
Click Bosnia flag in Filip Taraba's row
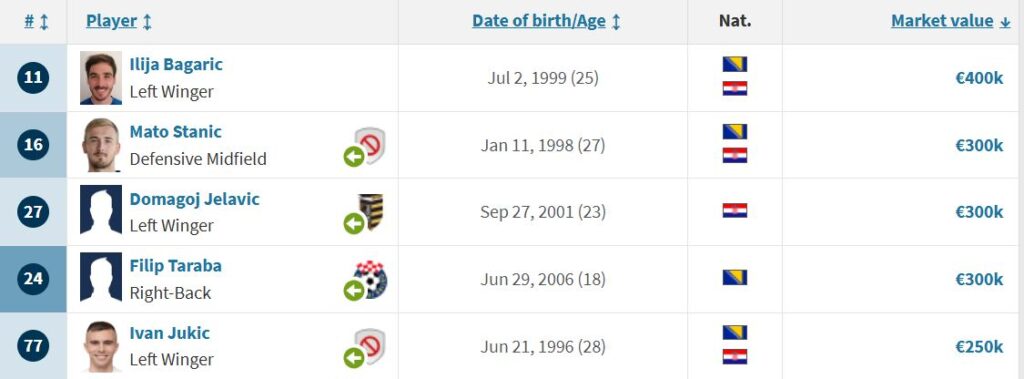735,278
